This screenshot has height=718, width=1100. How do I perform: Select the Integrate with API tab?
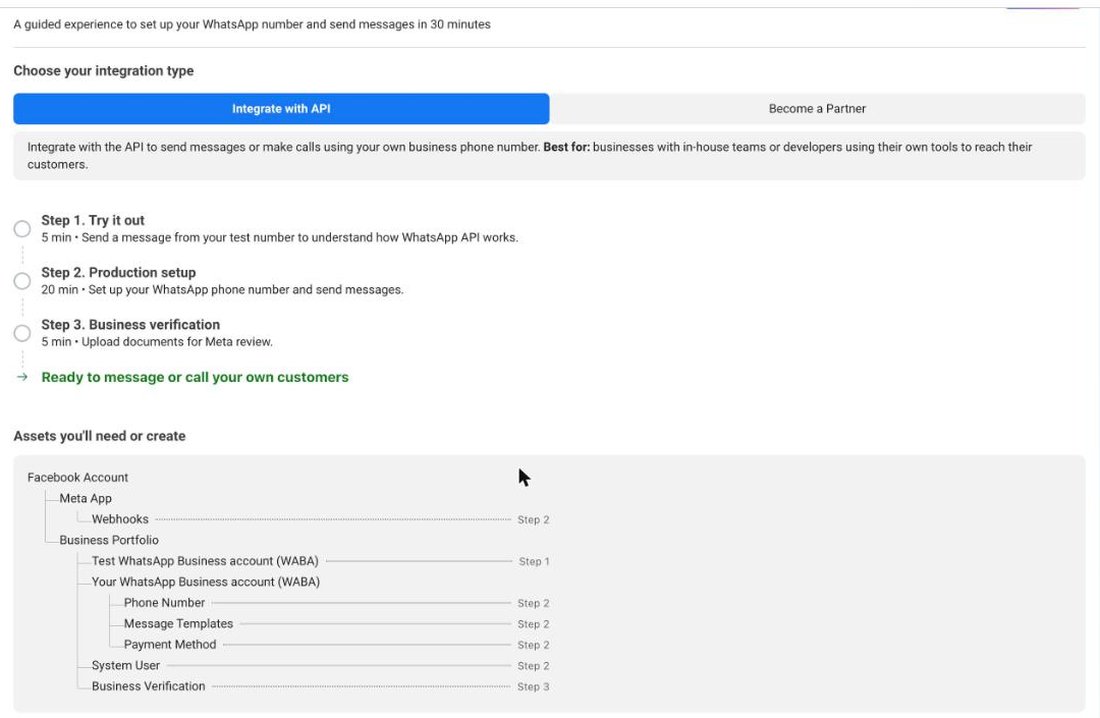click(281, 109)
